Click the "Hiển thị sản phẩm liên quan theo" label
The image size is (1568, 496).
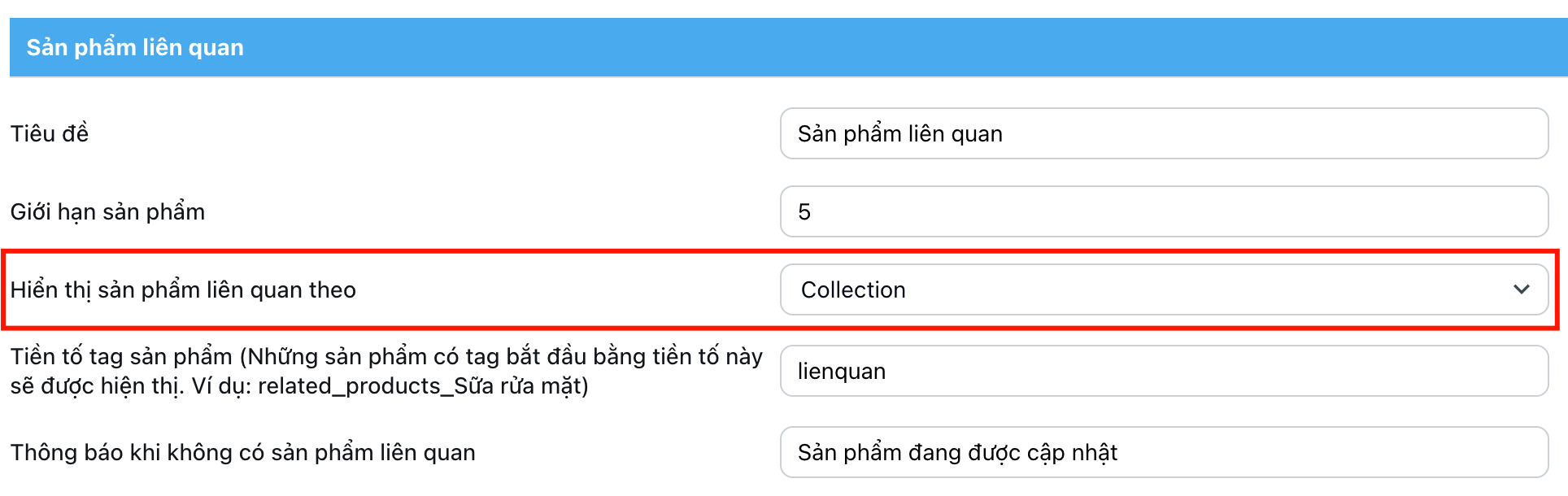pyautogui.click(x=183, y=289)
